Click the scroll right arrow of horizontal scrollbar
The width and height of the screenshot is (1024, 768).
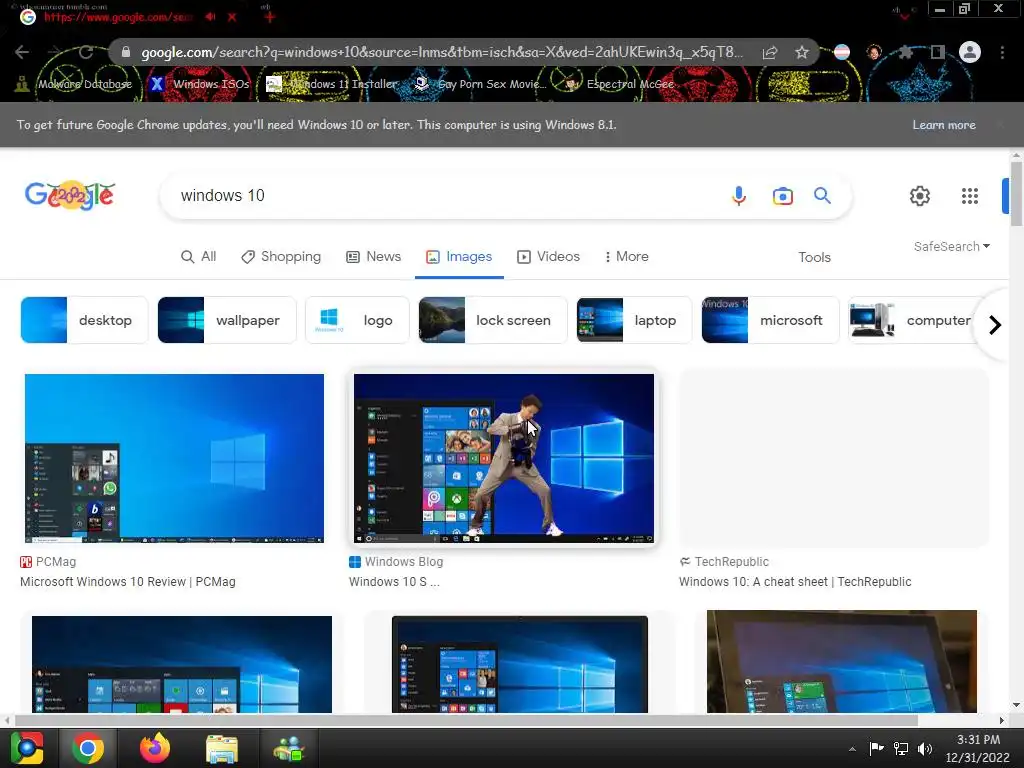1002,720
